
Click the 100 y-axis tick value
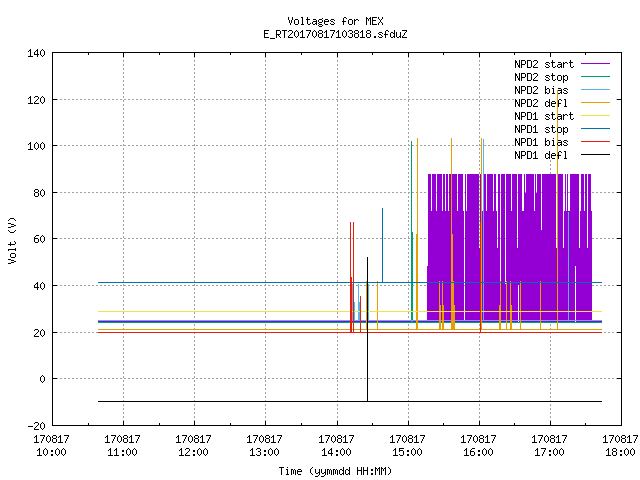pos(36,146)
